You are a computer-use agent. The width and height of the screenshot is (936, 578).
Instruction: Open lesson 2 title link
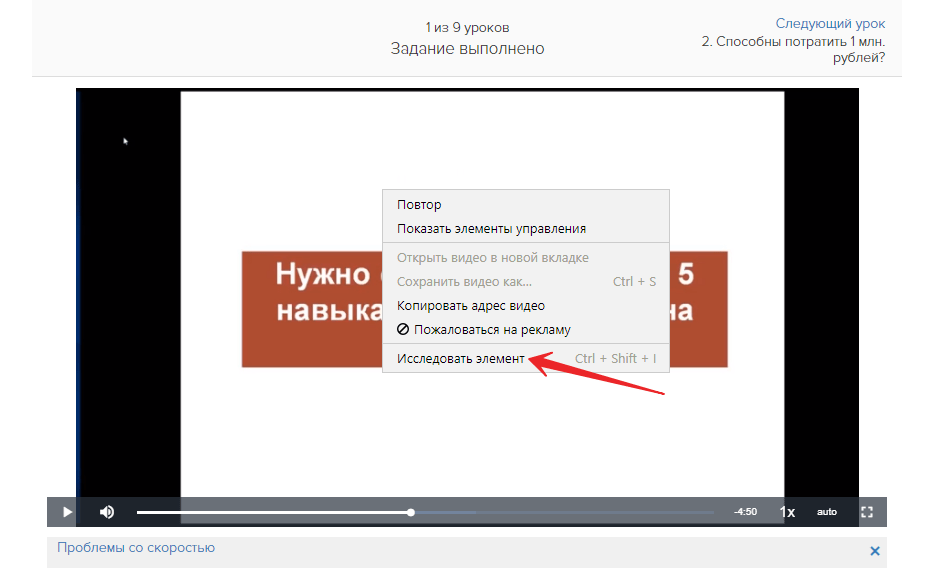[x=793, y=50]
